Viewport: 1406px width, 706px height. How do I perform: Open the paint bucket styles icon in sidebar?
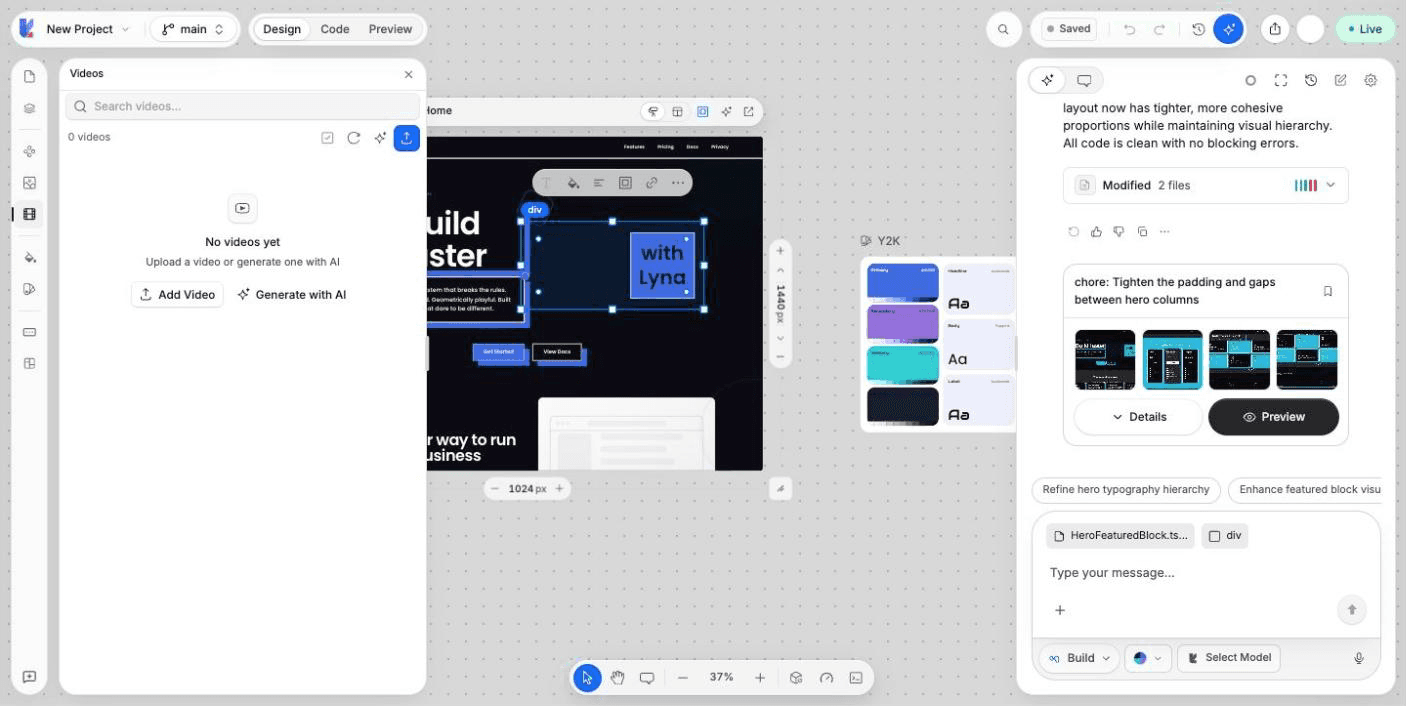(29, 257)
